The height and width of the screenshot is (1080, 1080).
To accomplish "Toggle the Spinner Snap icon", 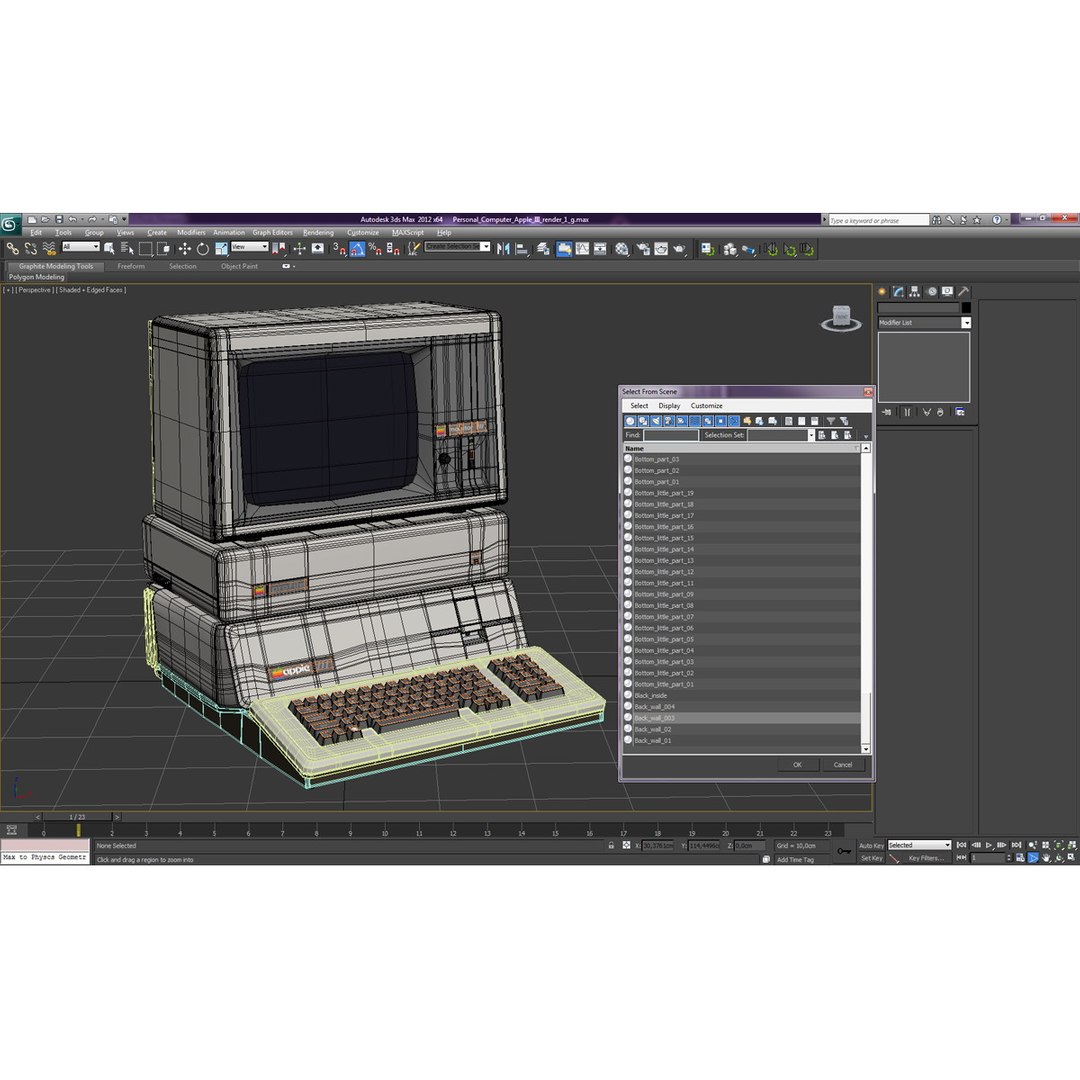I will (x=393, y=249).
